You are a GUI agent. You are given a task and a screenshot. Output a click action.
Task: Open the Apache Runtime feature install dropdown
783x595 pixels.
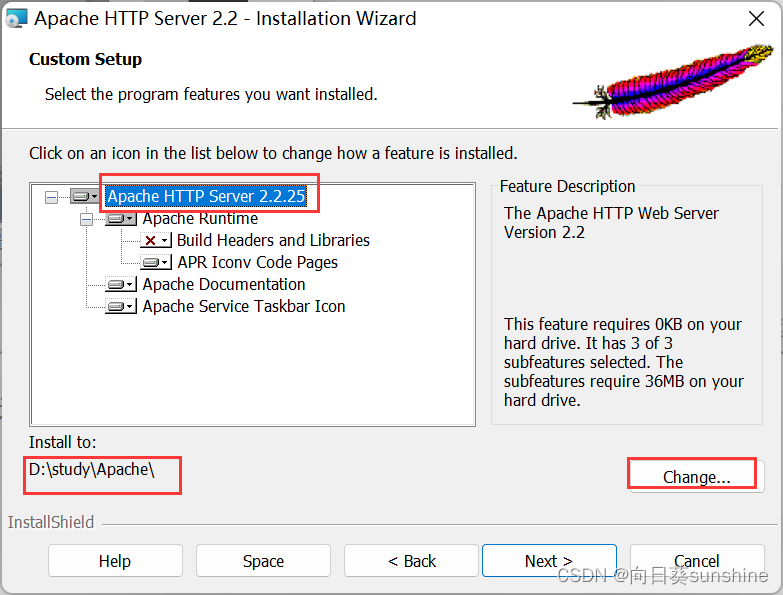pos(120,219)
